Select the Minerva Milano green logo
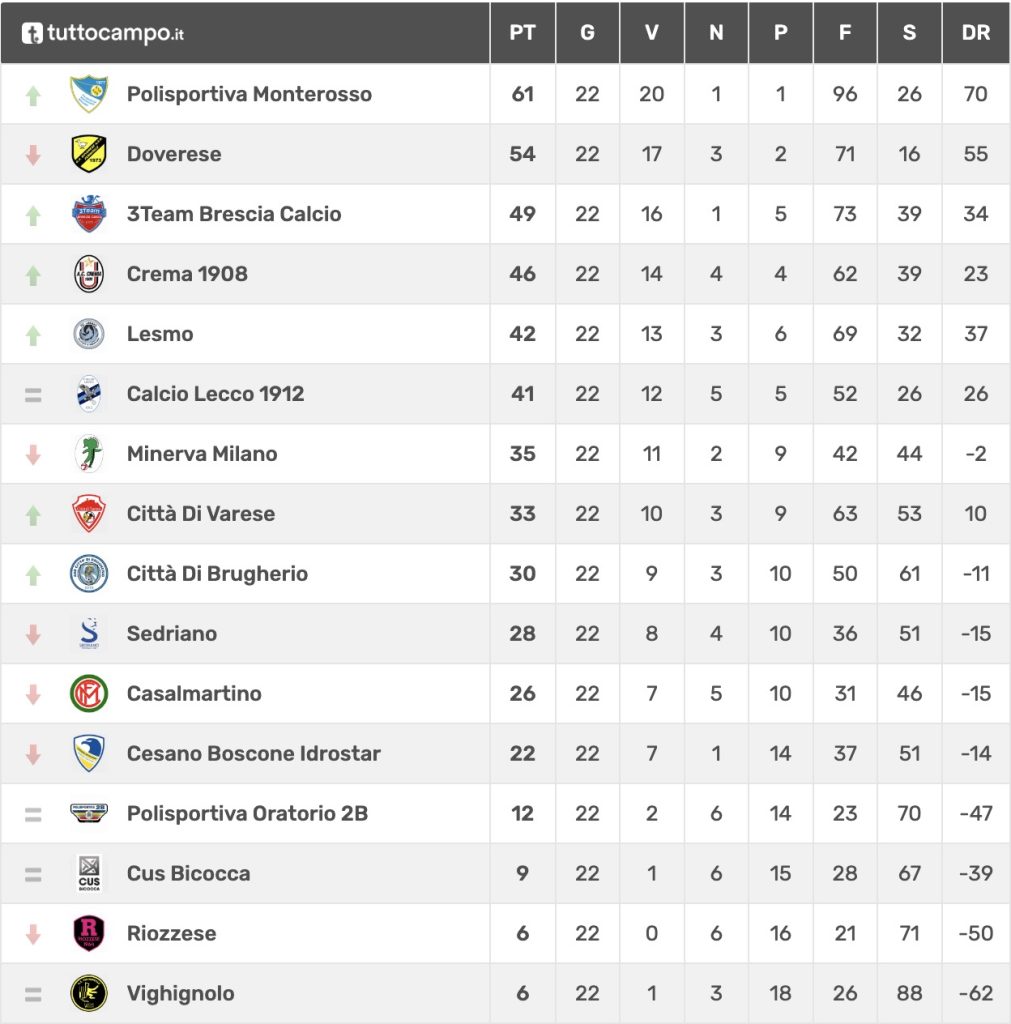This screenshot has height=1024, width=1011. pyautogui.click(x=89, y=454)
